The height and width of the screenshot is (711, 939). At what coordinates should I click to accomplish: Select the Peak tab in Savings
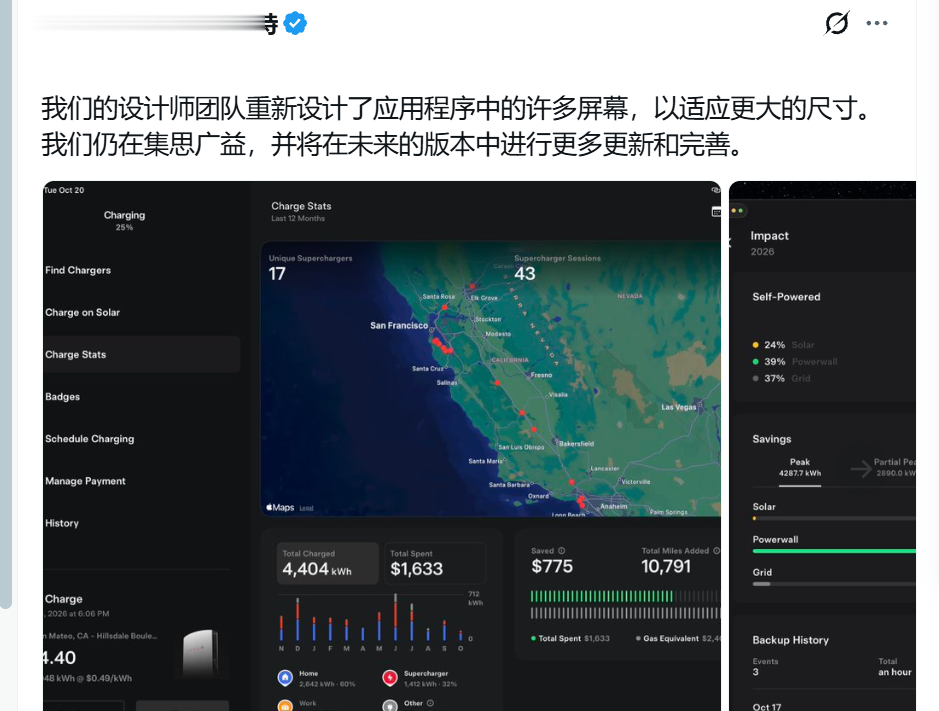(799, 467)
